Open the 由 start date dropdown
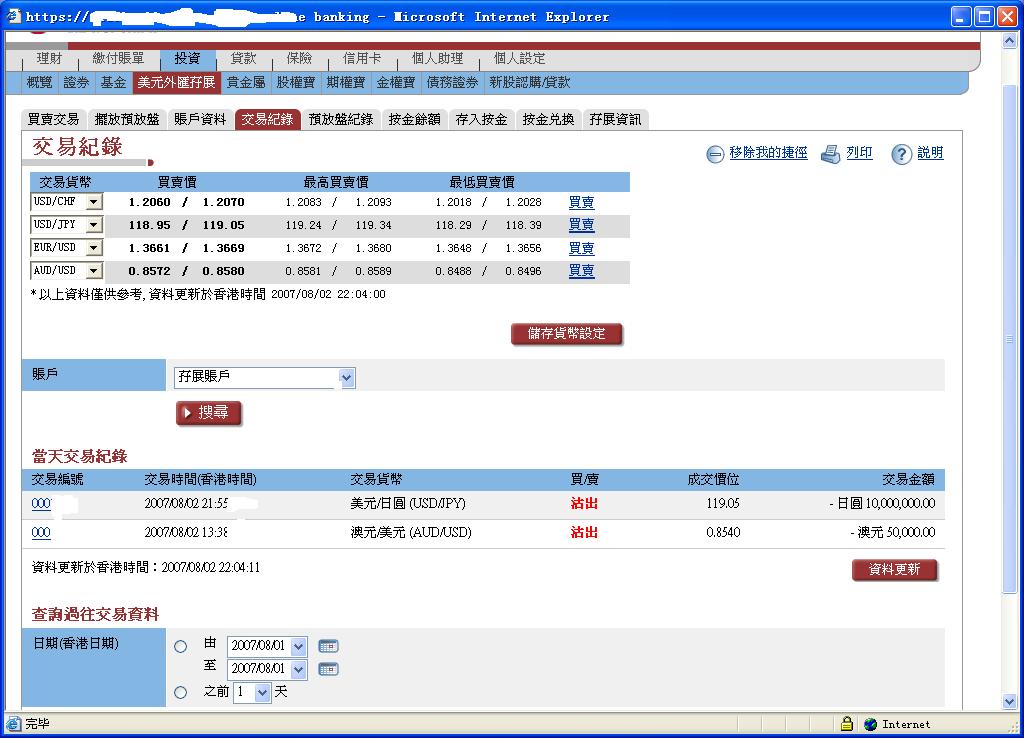 [x=298, y=647]
